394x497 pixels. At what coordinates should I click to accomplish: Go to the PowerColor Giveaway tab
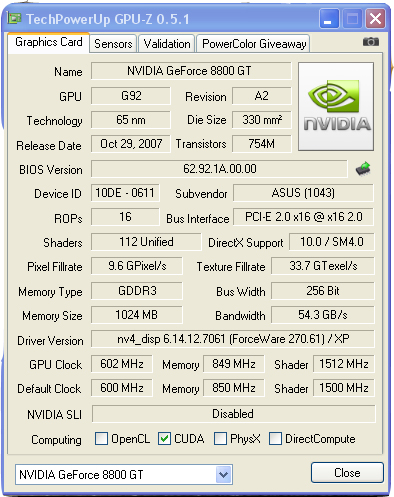(254, 44)
